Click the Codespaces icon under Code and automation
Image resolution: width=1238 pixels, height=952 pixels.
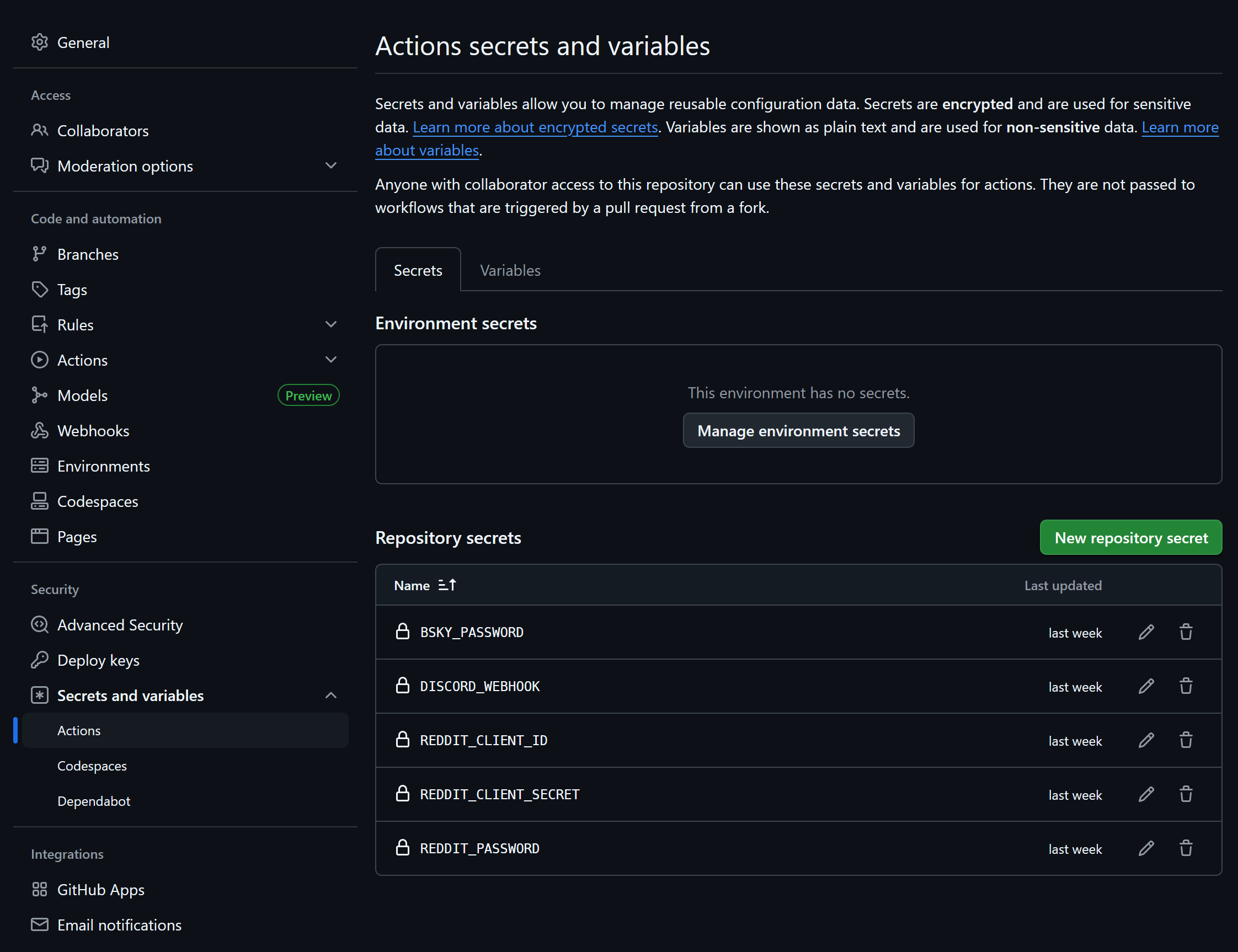[x=40, y=501]
